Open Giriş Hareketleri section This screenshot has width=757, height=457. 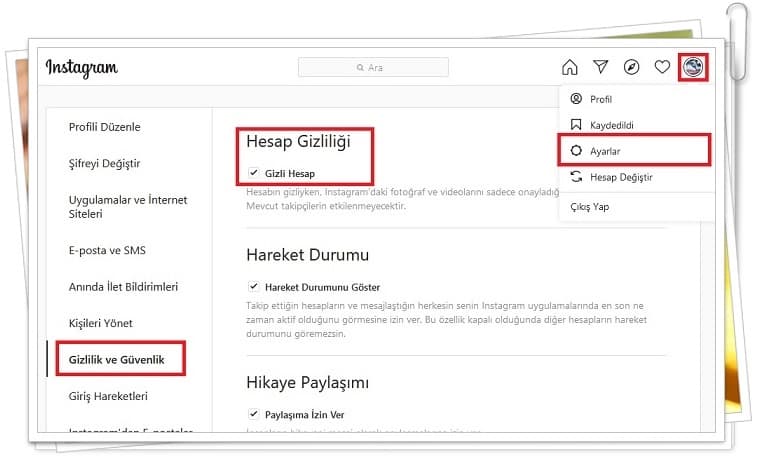click(x=108, y=396)
